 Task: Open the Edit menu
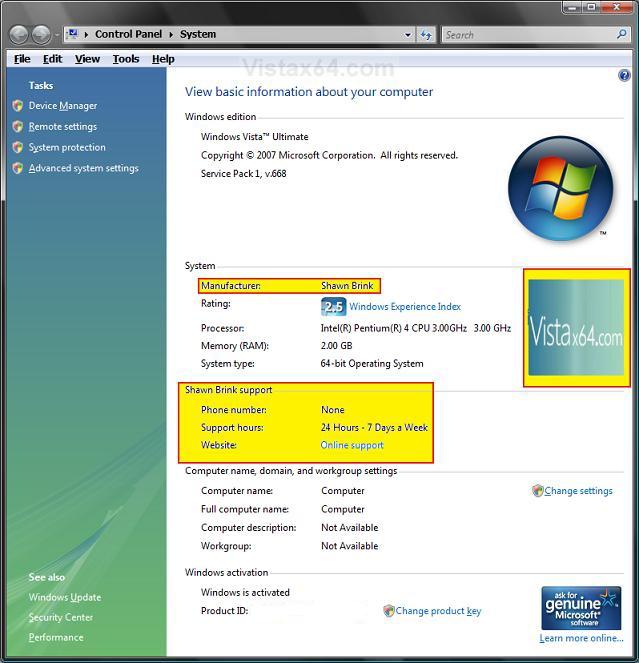tap(52, 59)
